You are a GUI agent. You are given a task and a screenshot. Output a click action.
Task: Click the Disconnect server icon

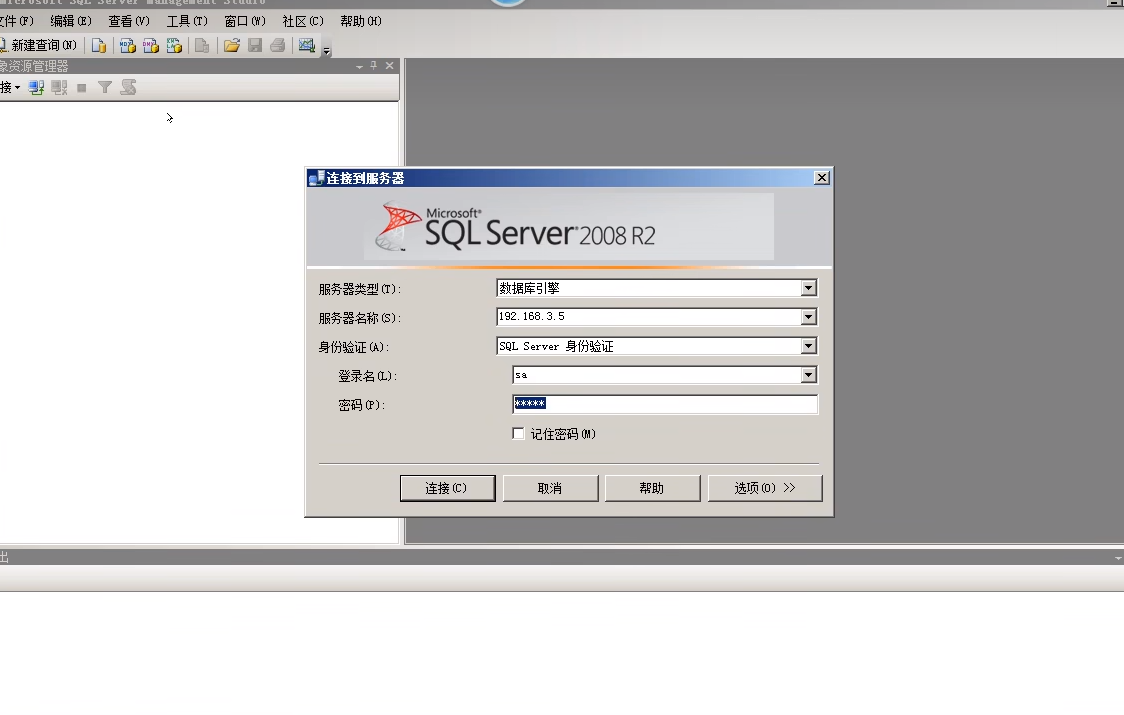tap(59, 87)
